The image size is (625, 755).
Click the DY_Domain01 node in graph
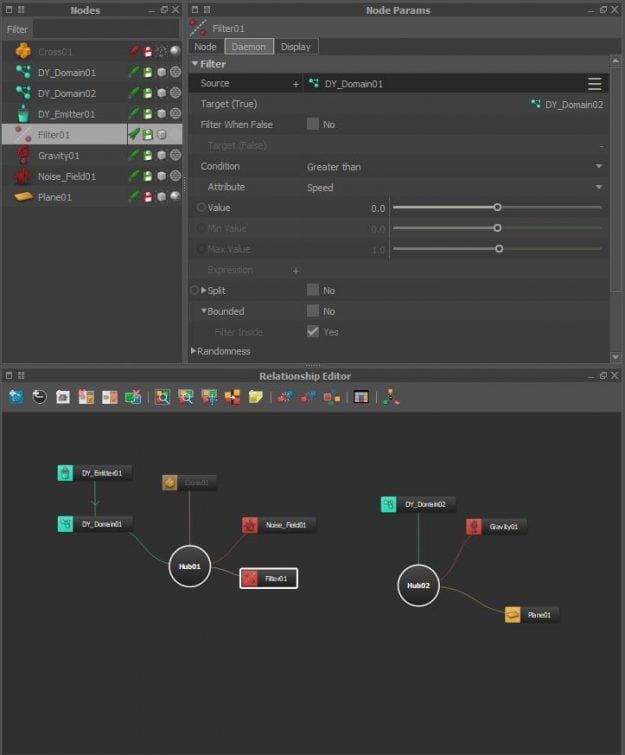pyautogui.click(x=94, y=524)
